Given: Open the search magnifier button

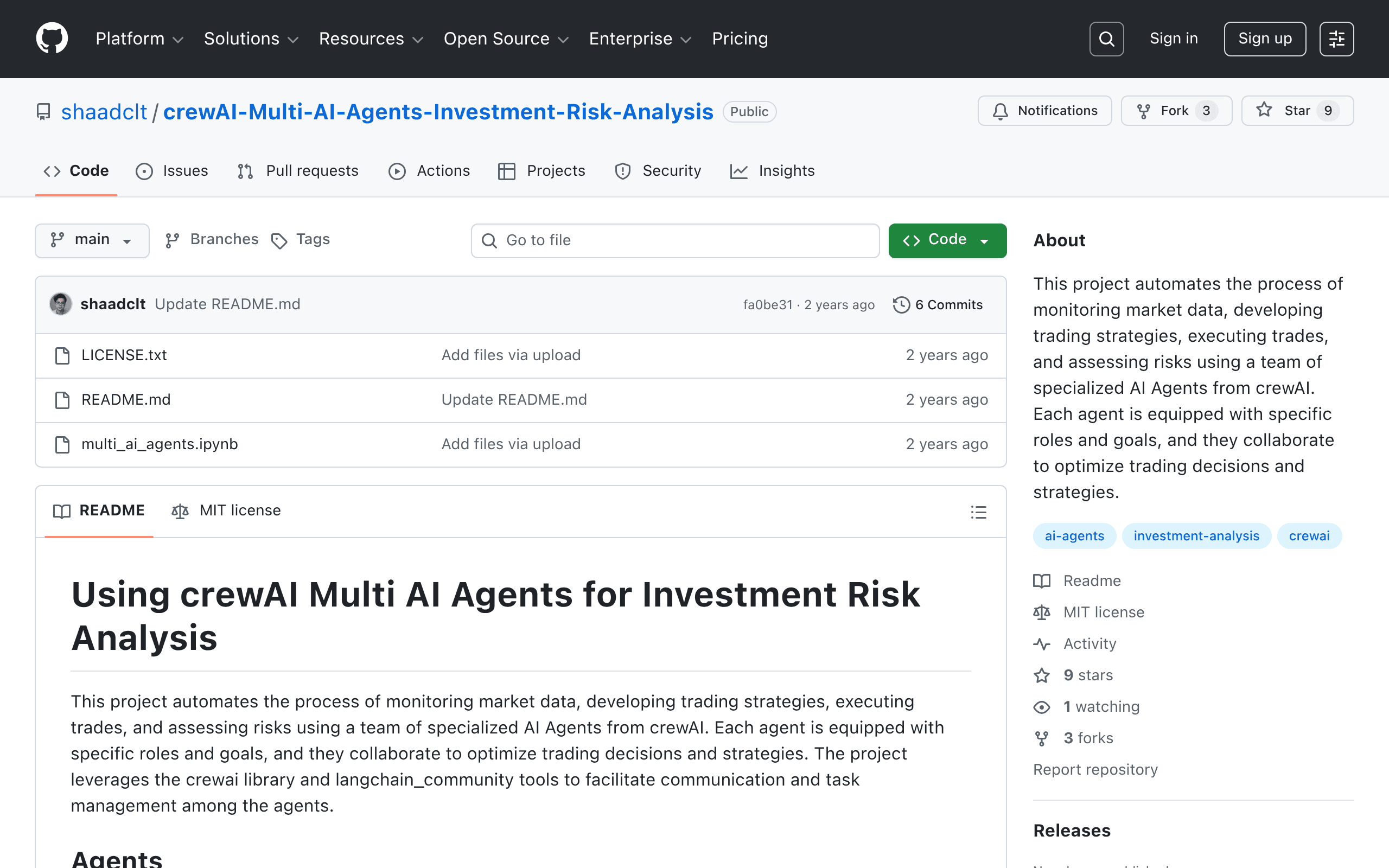Looking at the screenshot, I should (1106, 39).
